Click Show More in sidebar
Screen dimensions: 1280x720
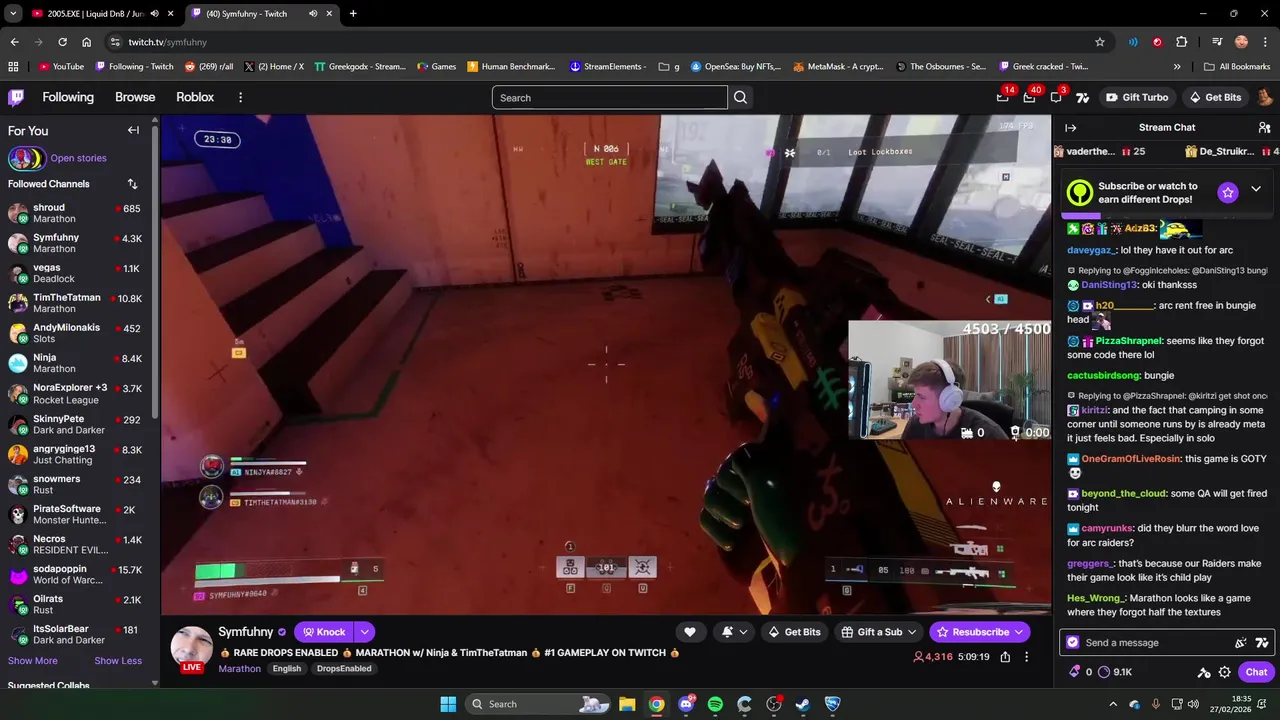click(33, 660)
